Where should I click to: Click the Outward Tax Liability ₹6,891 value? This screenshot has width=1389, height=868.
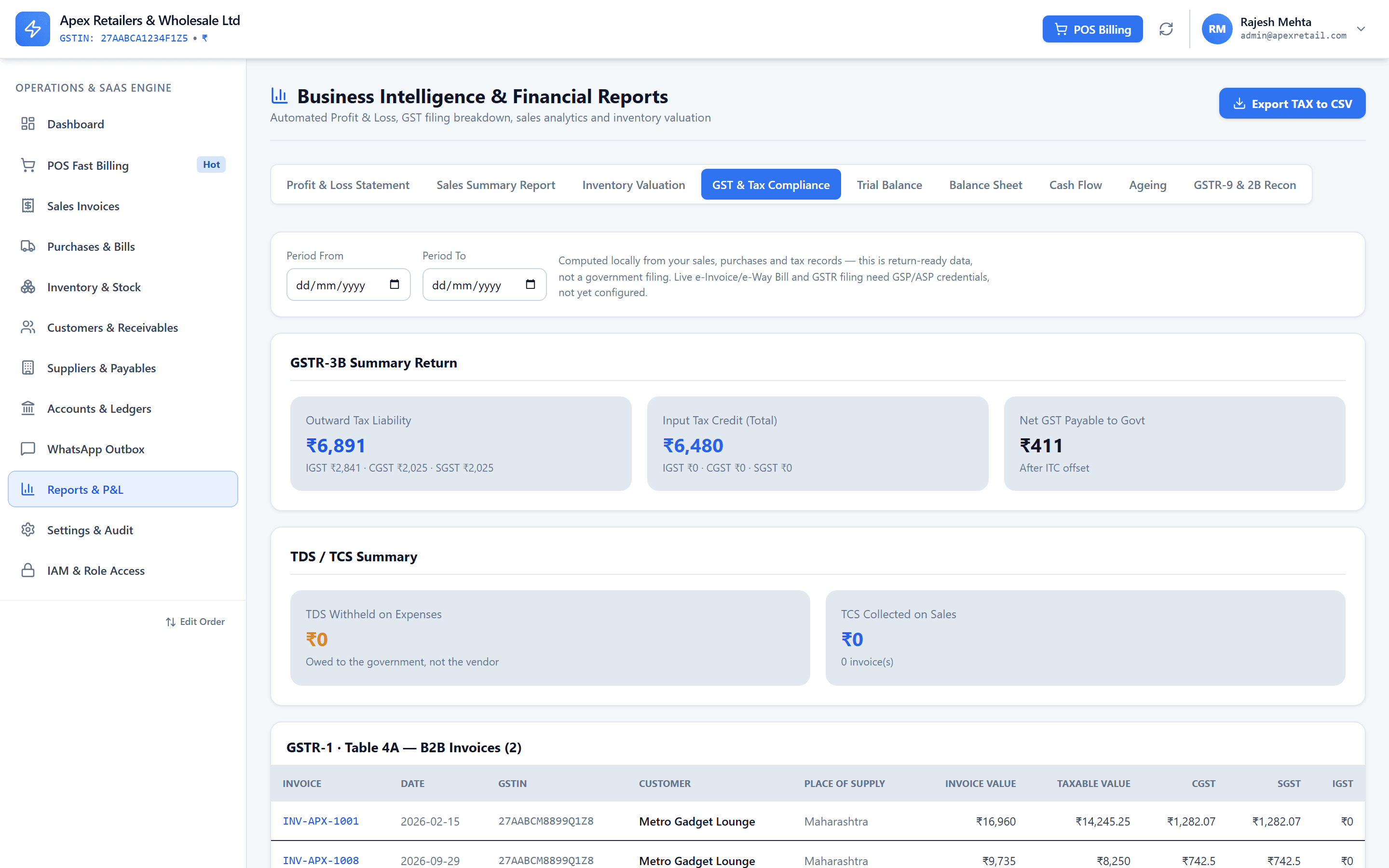pyautogui.click(x=336, y=446)
